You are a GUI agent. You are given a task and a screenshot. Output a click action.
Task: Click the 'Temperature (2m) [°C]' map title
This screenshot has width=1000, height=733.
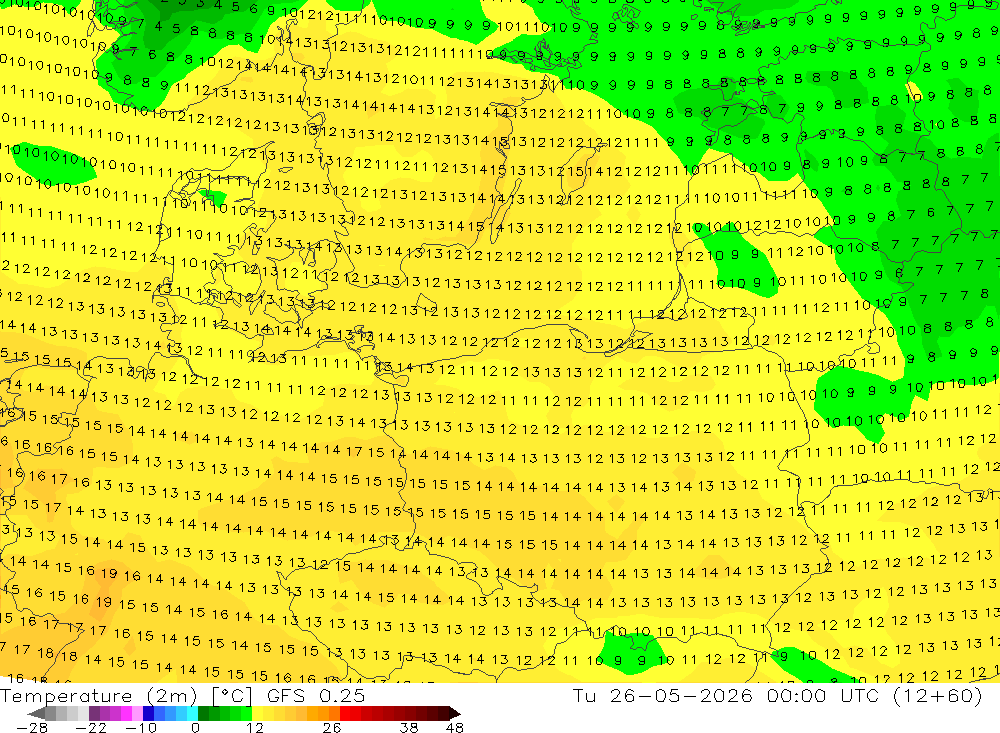(126, 695)
